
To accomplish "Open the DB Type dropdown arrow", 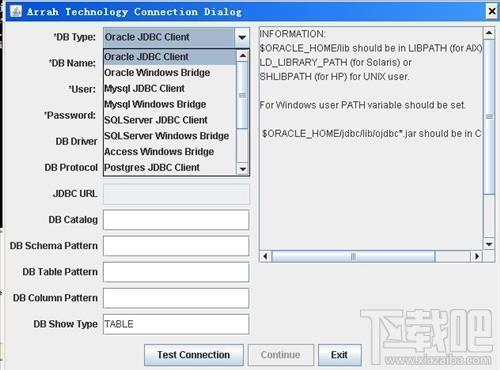I will tap(242, 37).
